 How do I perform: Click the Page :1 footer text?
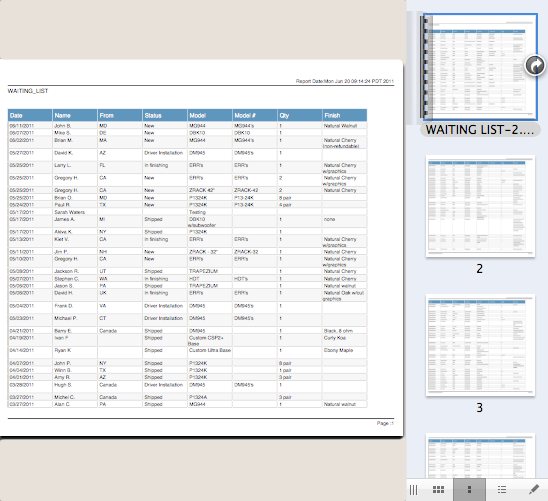click(385, 423)
